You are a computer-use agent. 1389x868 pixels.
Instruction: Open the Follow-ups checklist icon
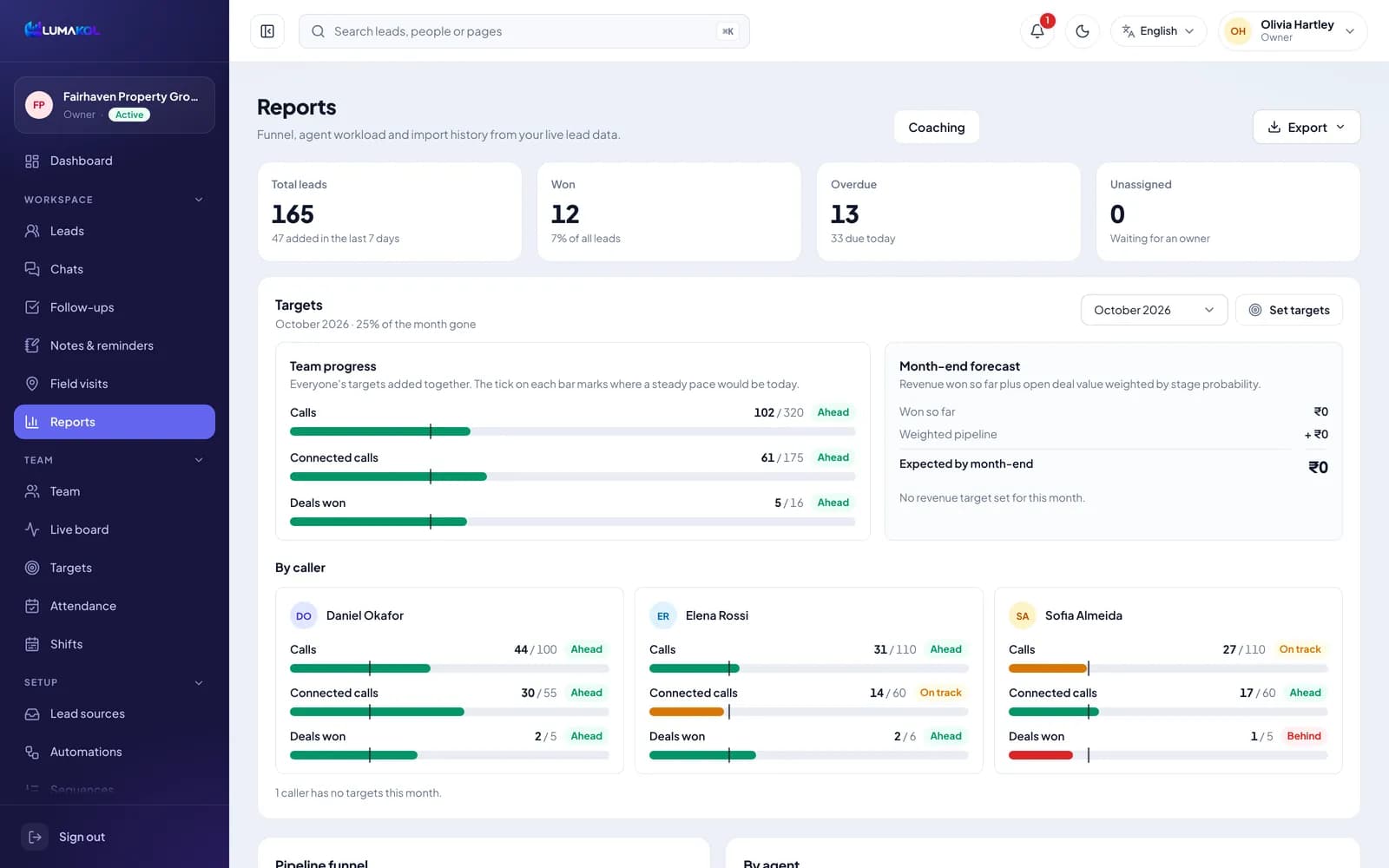pyautogui.click(x=32, y=307)
